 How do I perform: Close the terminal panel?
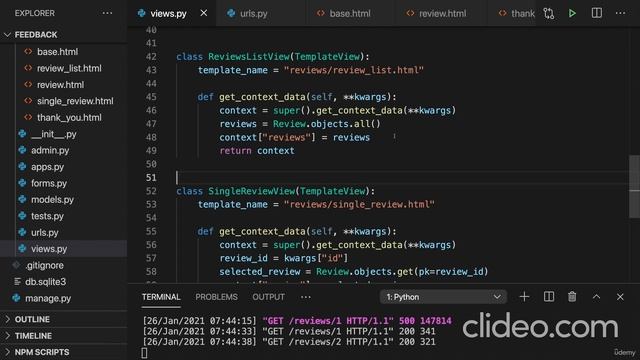click(620, 297)
